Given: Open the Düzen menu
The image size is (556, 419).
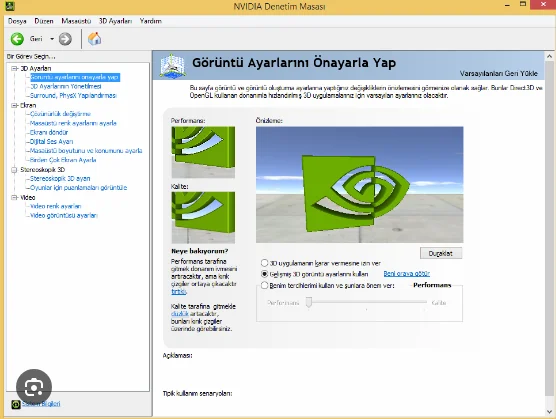Looking at the screenshot, I should click(44, 21).
